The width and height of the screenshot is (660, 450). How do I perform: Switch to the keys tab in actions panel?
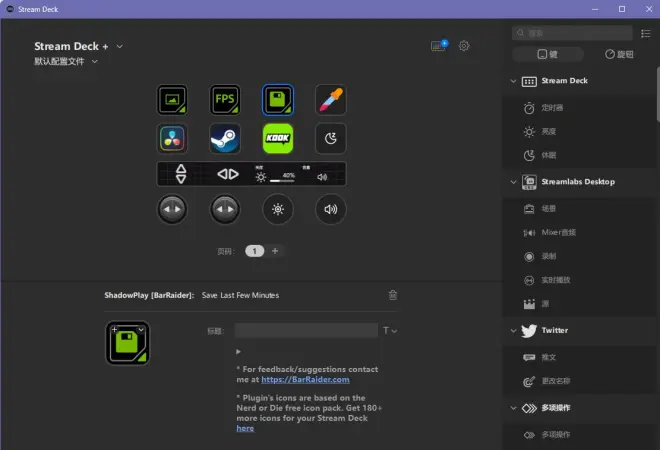click(548, 54)
